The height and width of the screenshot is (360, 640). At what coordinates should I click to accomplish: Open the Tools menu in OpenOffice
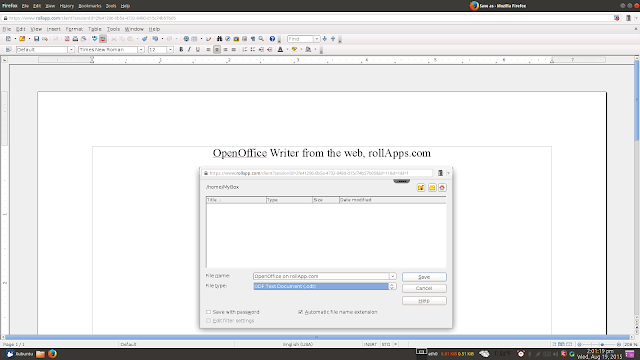click(113, 29)
